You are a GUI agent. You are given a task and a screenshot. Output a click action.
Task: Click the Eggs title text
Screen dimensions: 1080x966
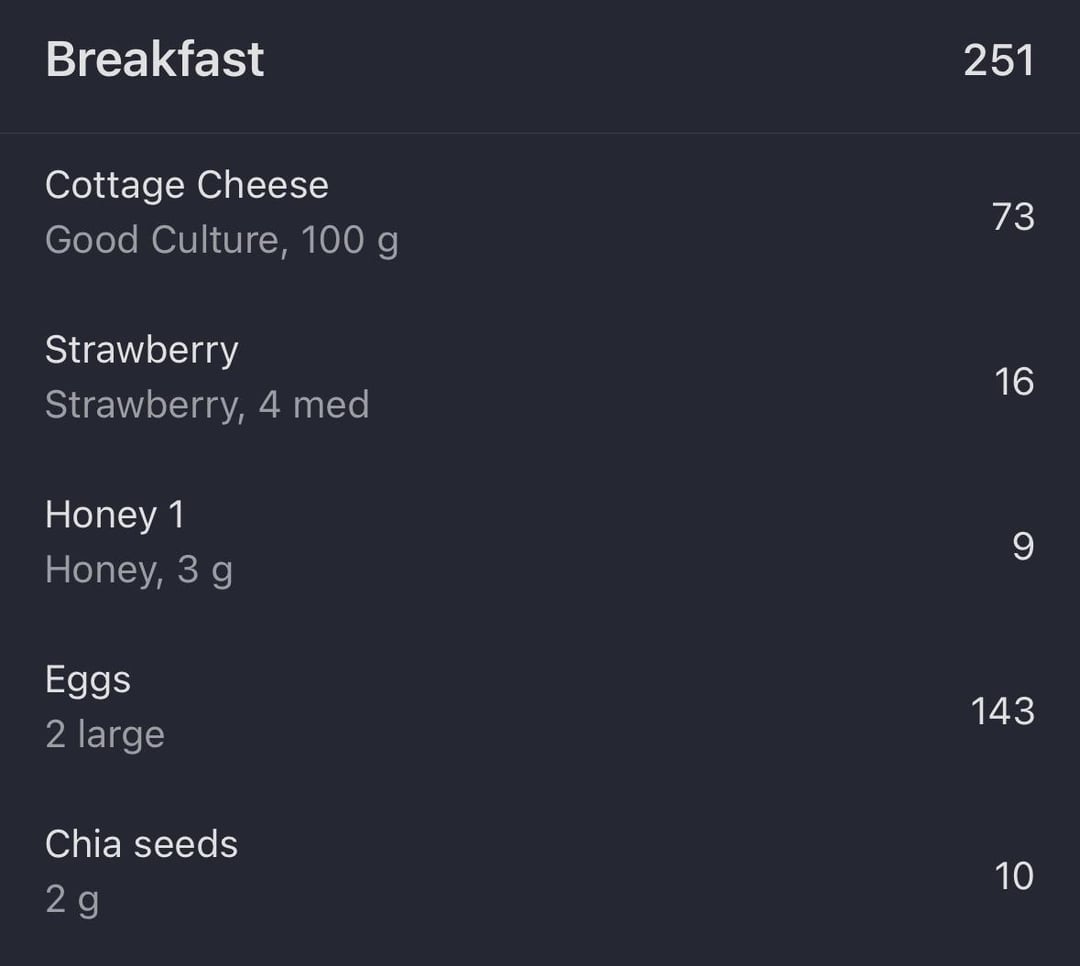88,681
